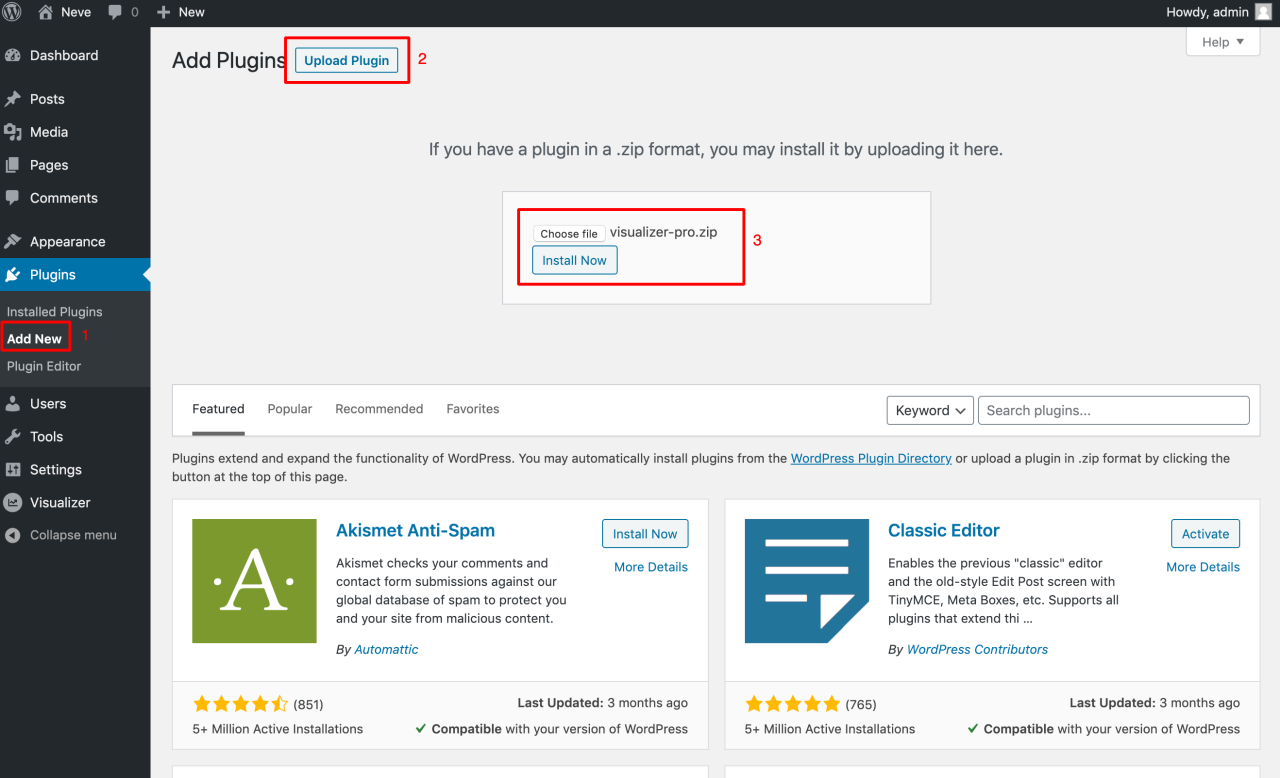Install Akismet Anti-Spam now

pyautogui.click(x=645, y=533)
